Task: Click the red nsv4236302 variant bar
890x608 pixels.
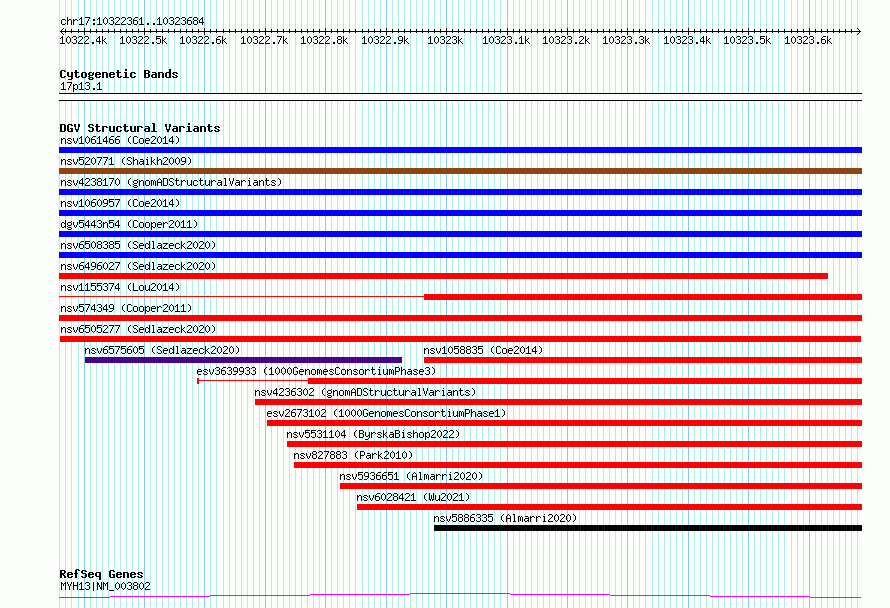Action: pos(559,402)
